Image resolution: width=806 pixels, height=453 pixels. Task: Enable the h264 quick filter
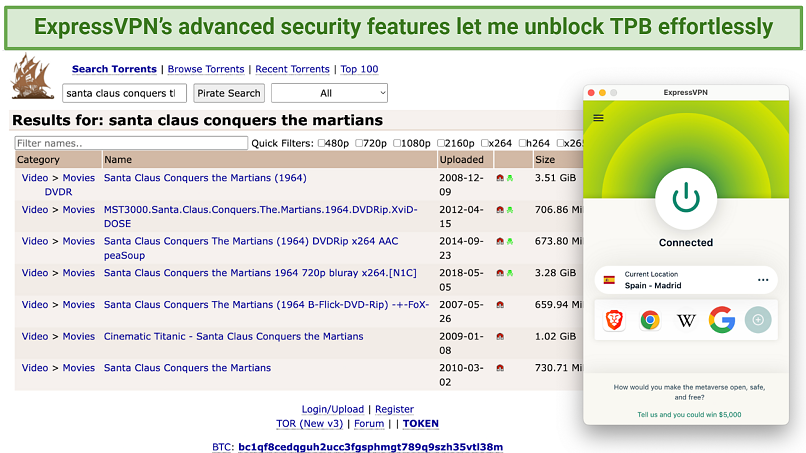tap(523, 143)
